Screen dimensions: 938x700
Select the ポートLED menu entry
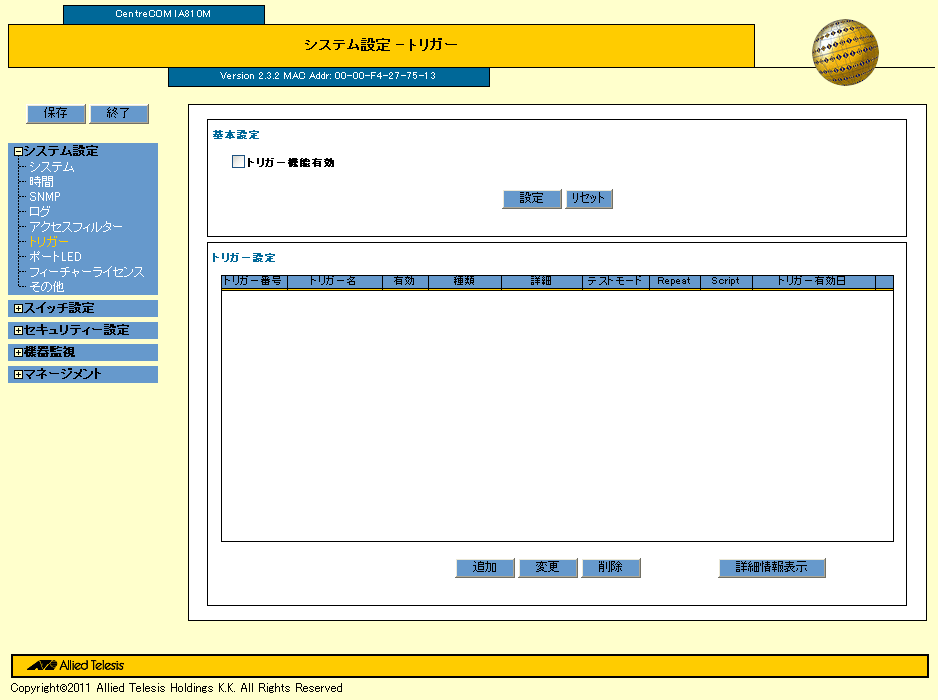click(x=55, y=257)
